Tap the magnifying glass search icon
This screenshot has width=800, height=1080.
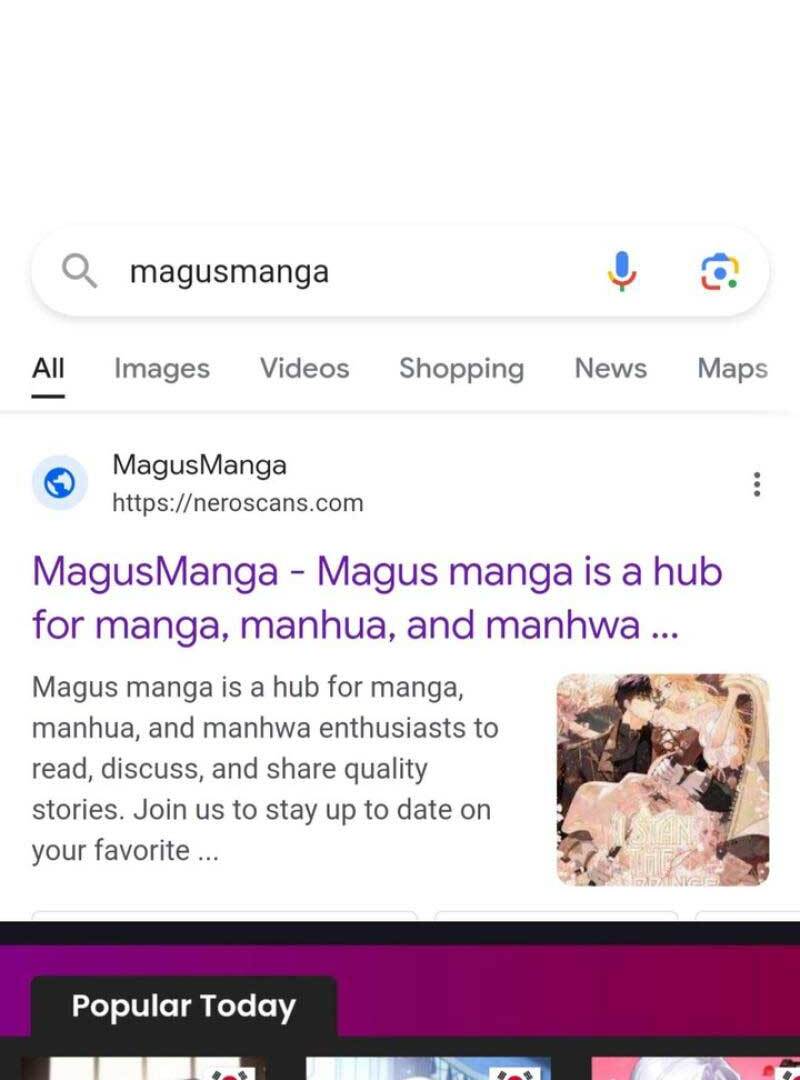click(x=79, y=271)
